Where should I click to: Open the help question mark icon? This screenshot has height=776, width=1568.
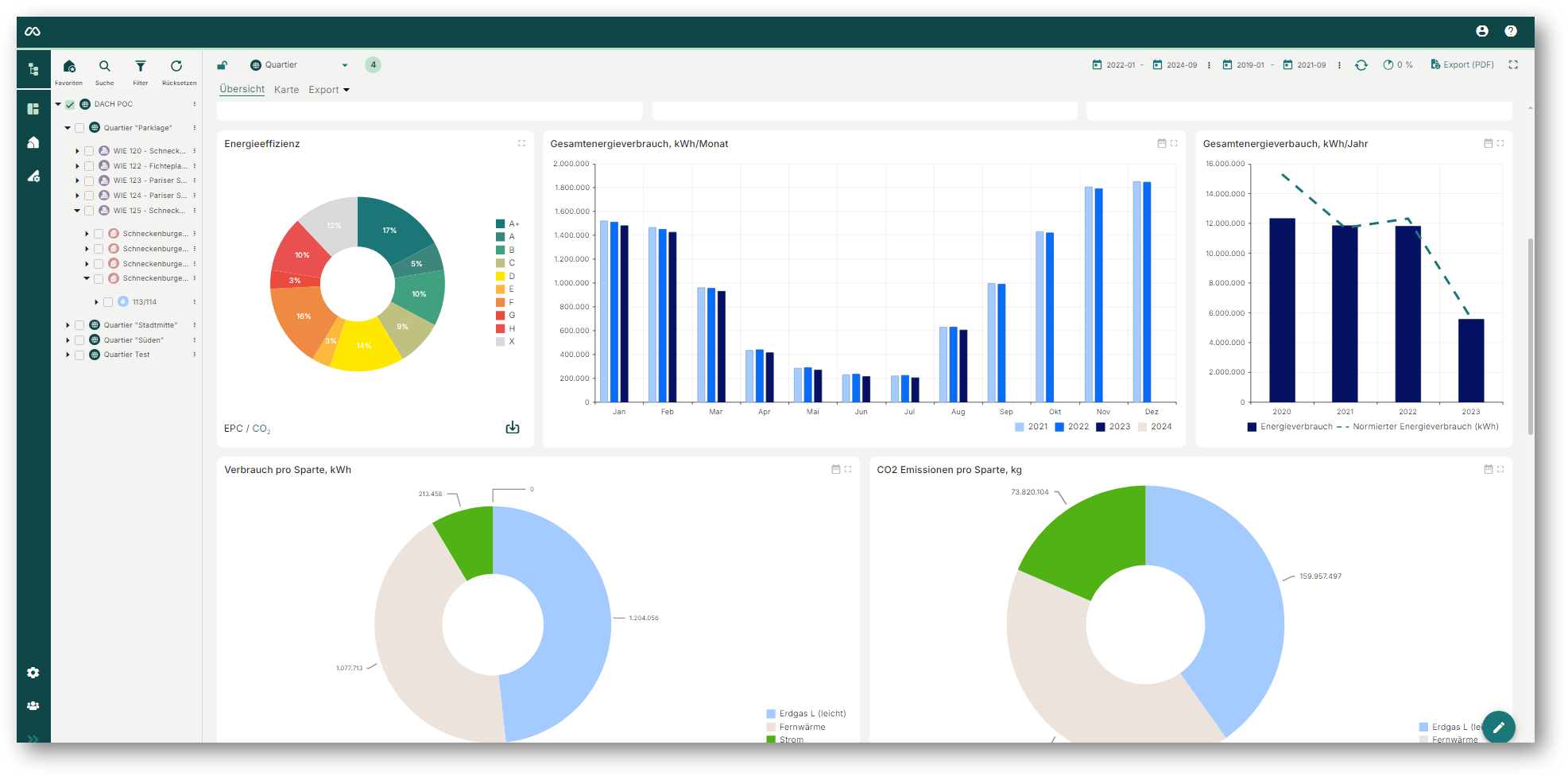(x=1510, y=31)
